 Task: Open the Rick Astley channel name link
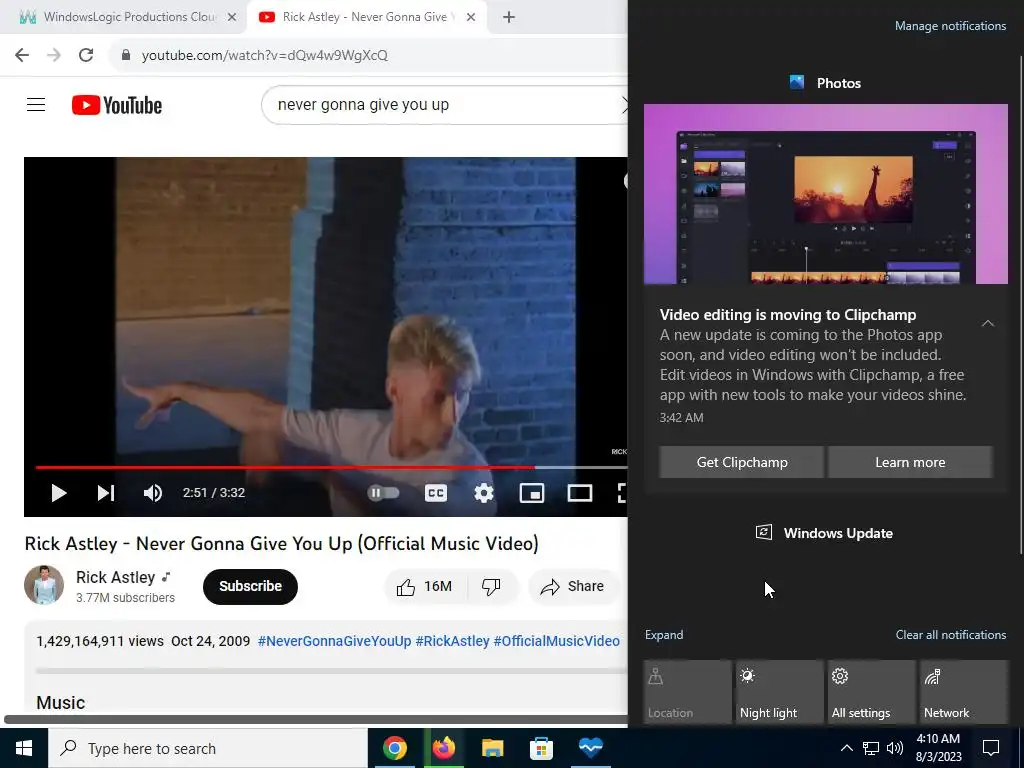pos(116,577)
